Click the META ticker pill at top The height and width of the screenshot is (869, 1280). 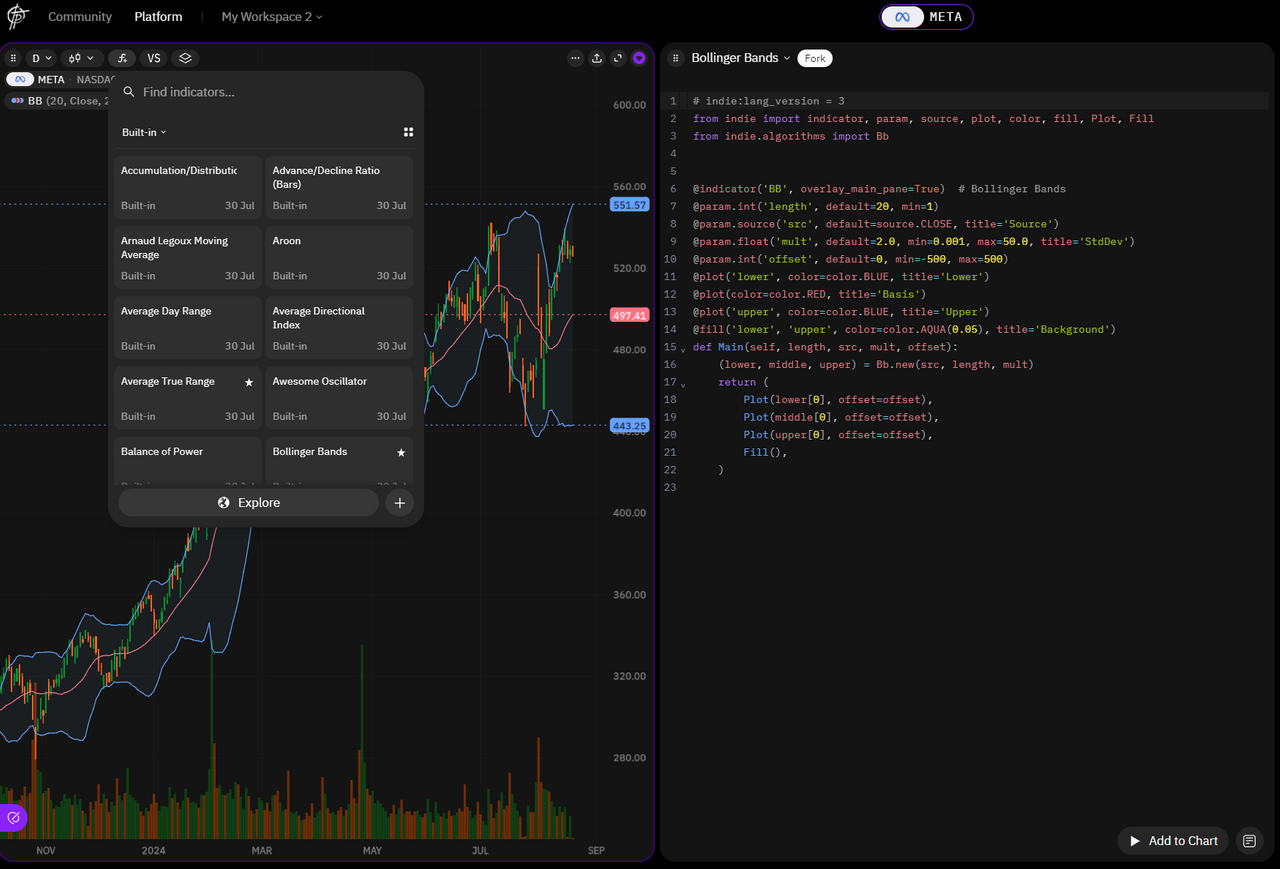(926, 17)
